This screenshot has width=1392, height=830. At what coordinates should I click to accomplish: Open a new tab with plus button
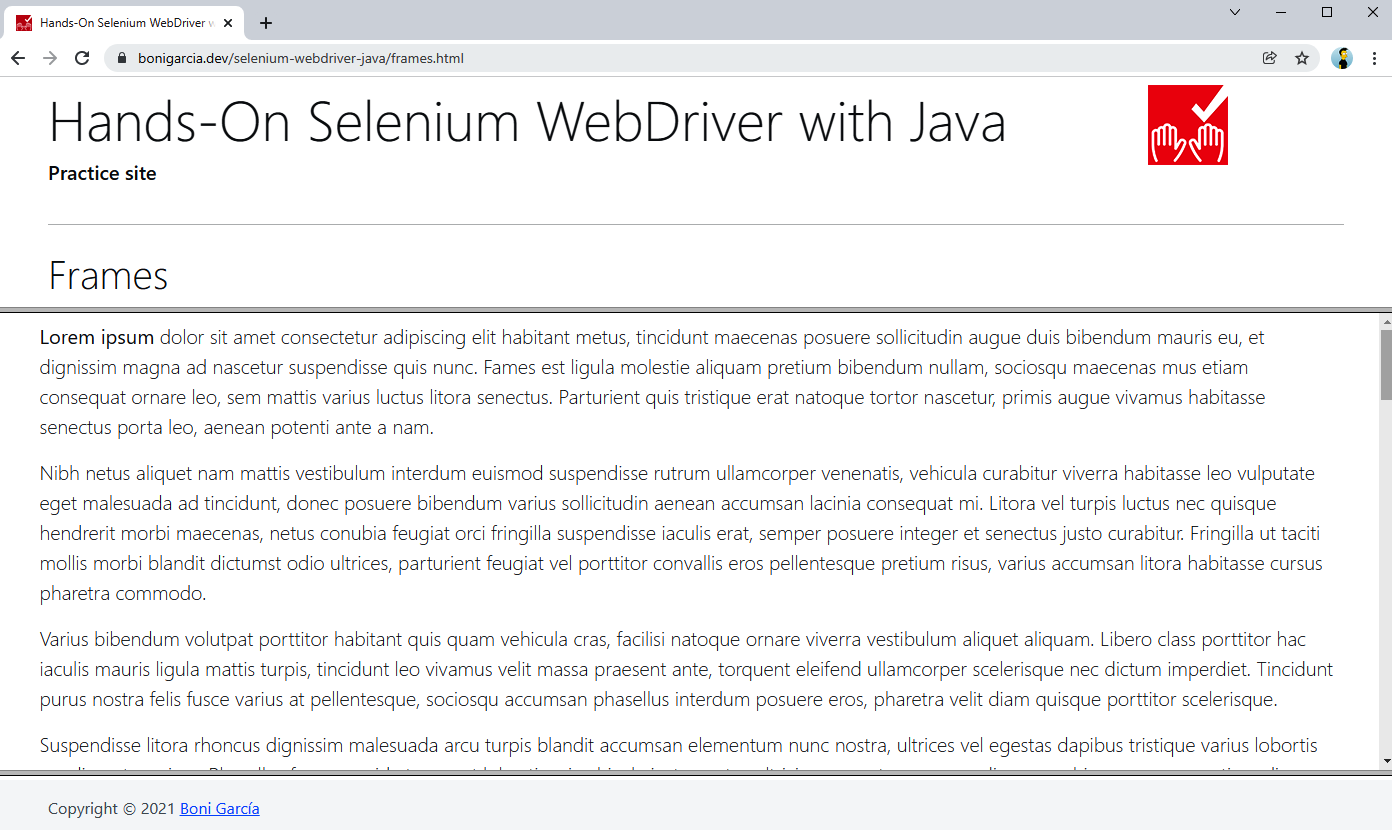tap(265, 23)
